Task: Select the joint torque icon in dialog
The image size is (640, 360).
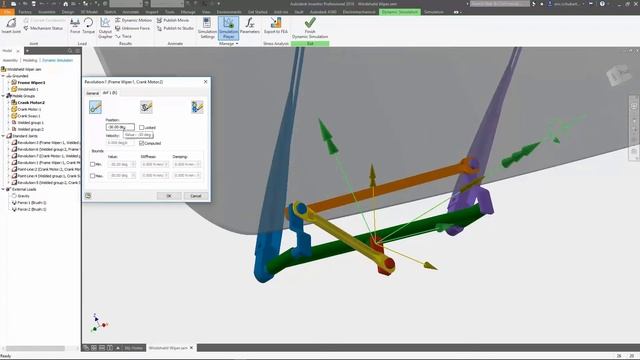Action: [146, 107]
